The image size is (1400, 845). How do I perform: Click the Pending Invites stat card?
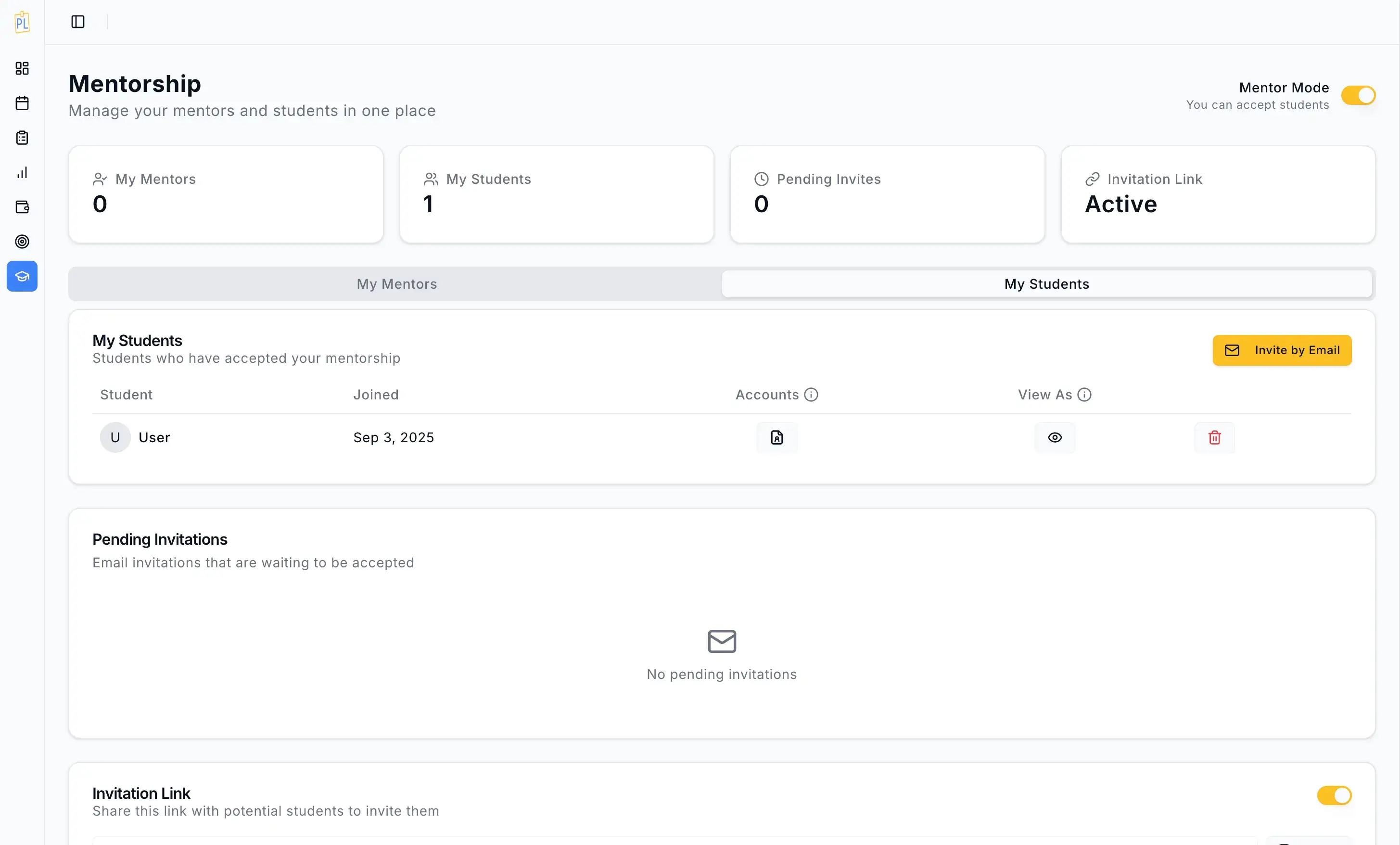coord(886,194)
